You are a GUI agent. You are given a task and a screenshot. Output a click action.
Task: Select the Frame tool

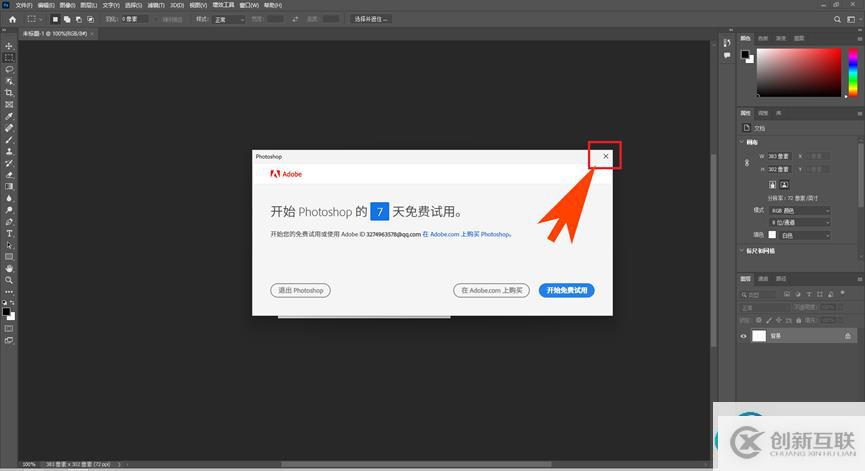coord(9,104)
